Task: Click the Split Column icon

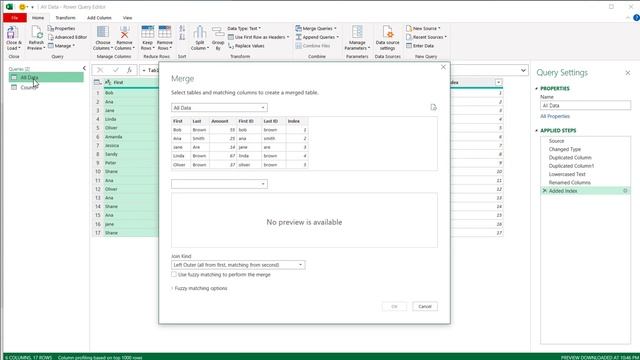Action: pos(200,32)
